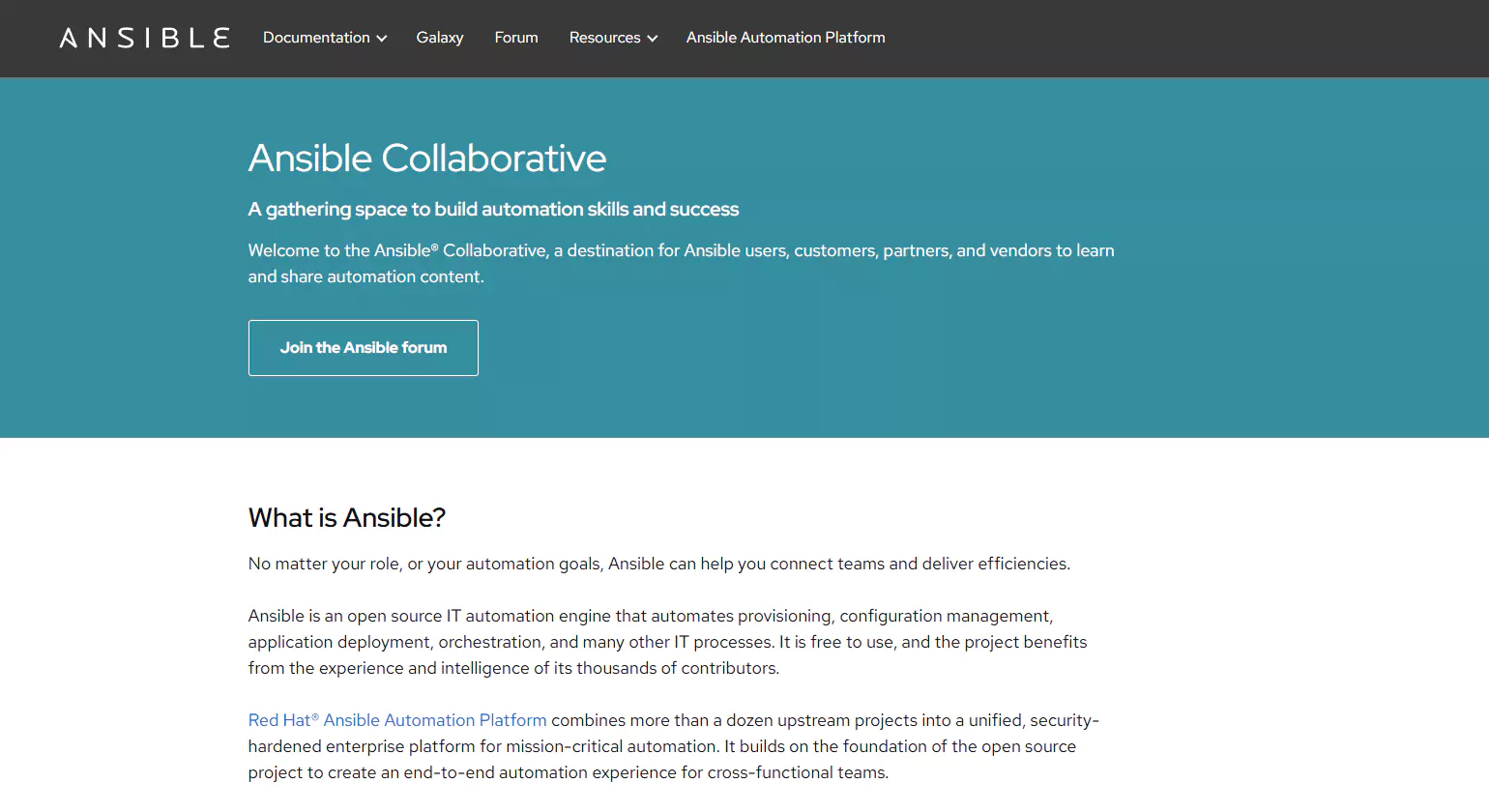Select Ansible Automation Platform in the navbar

click(785, 38)
